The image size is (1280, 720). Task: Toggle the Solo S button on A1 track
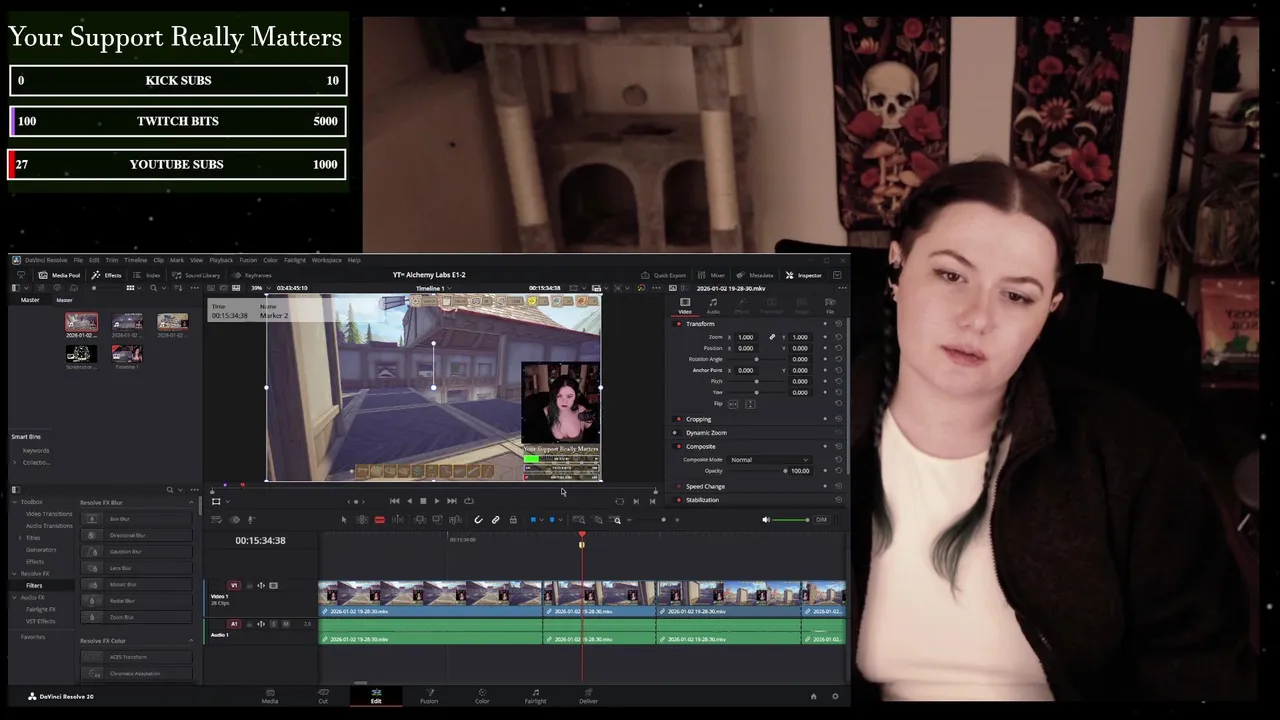click(274, 624)
